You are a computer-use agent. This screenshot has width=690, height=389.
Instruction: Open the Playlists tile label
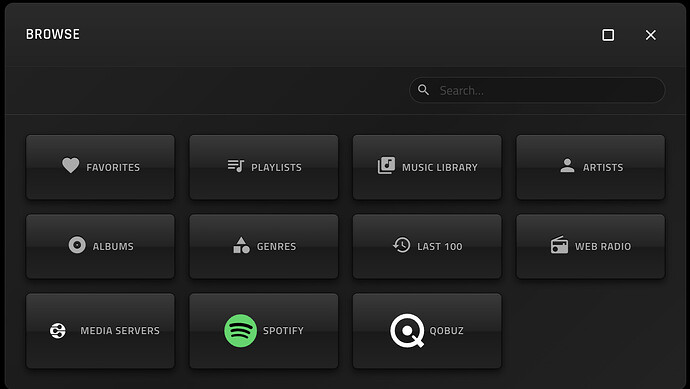tap(276, 167)
